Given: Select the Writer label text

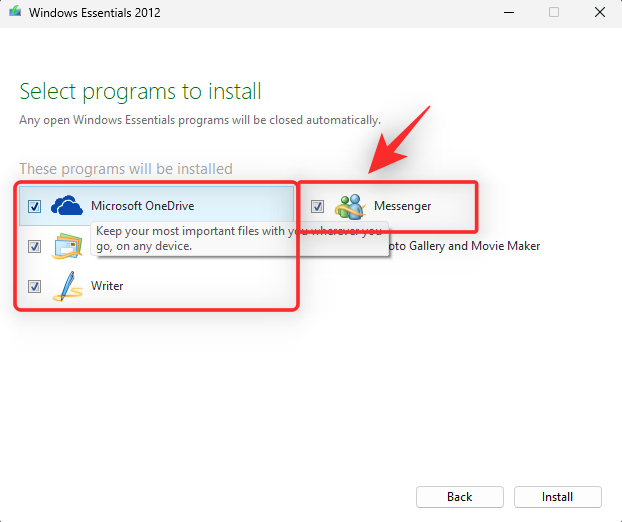Looking at the screenshot, I should click(x=107, y=286).
